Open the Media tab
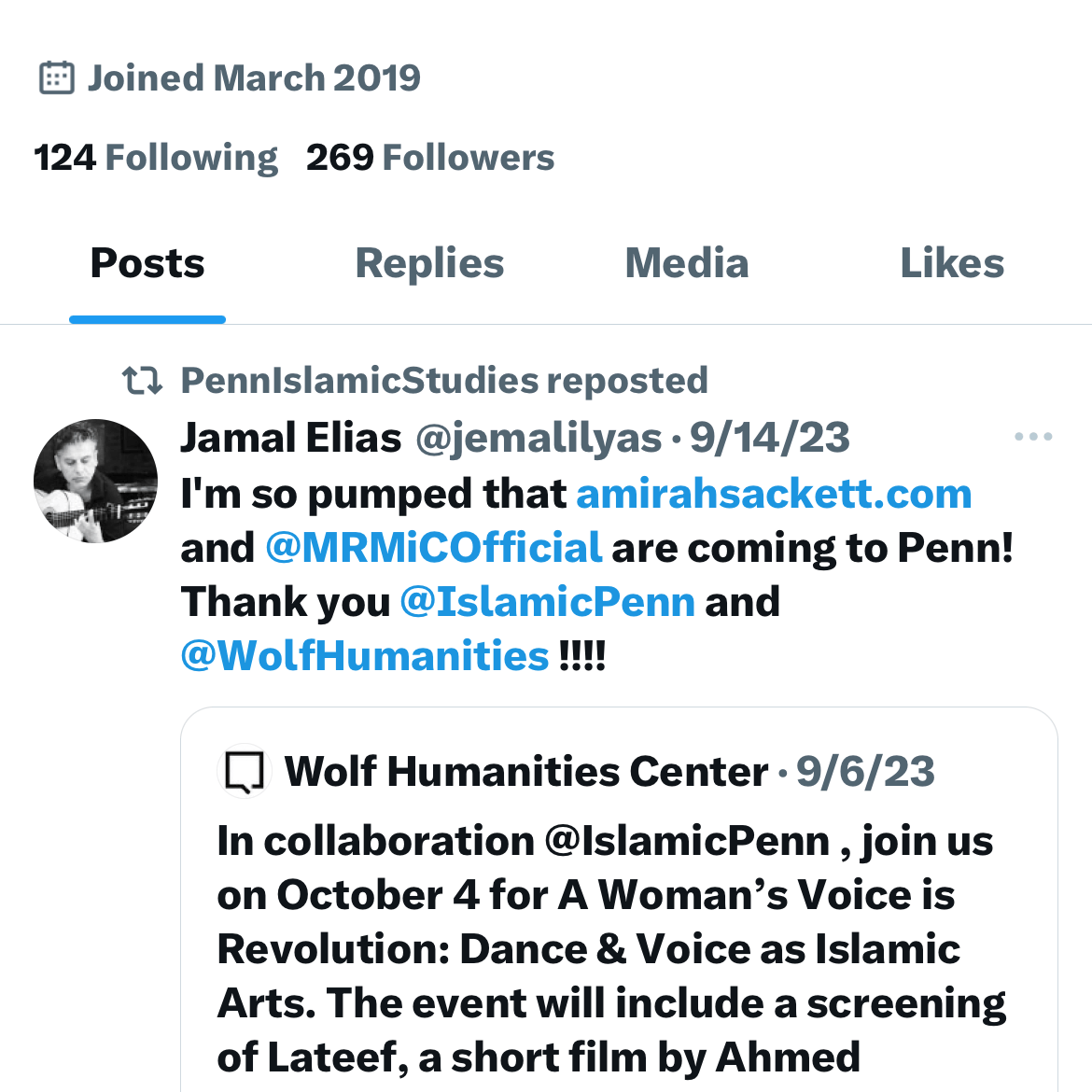This screenshot has width=1092, height=1092. point(687,264)
